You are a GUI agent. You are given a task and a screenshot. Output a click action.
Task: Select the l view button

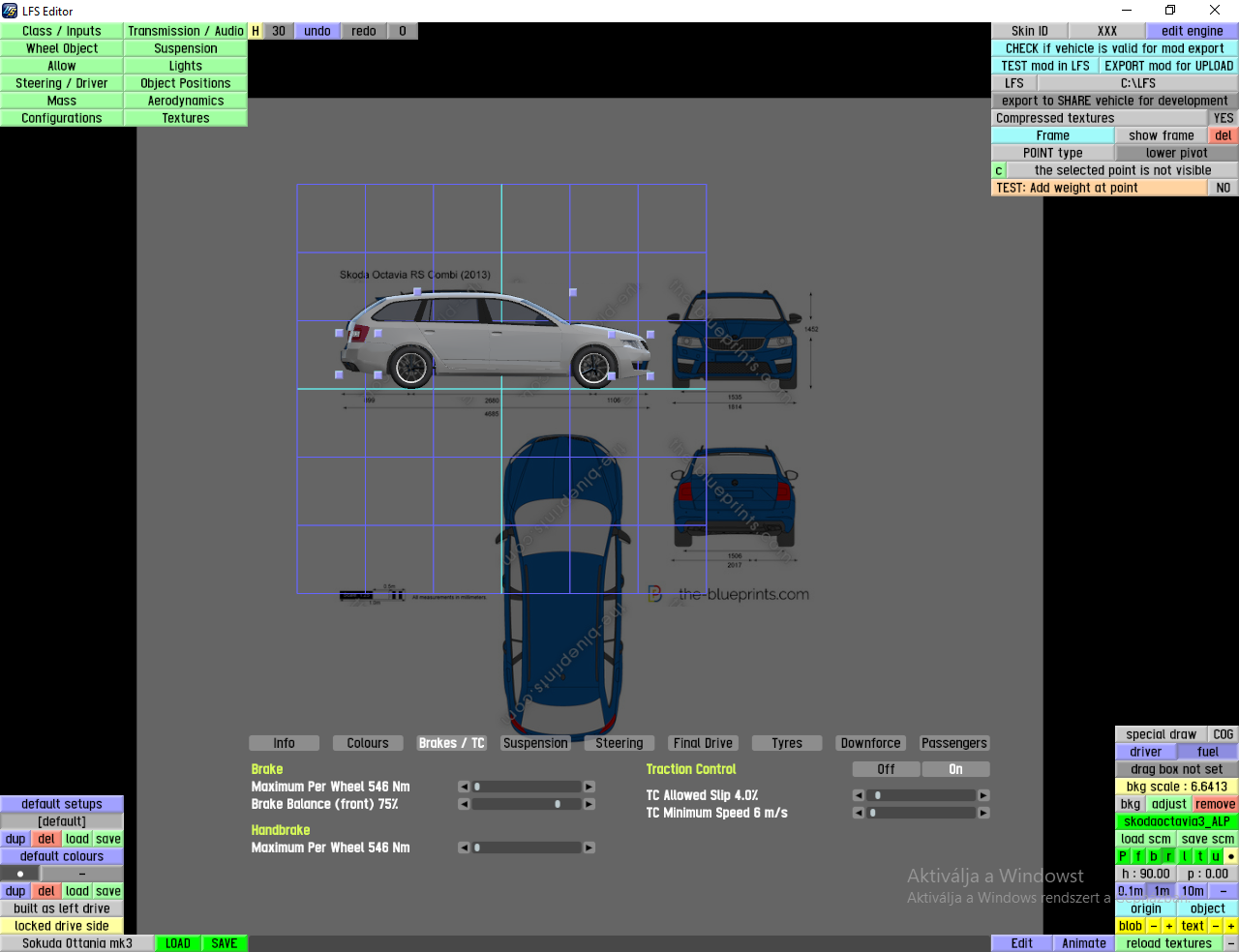point(1185,856)
